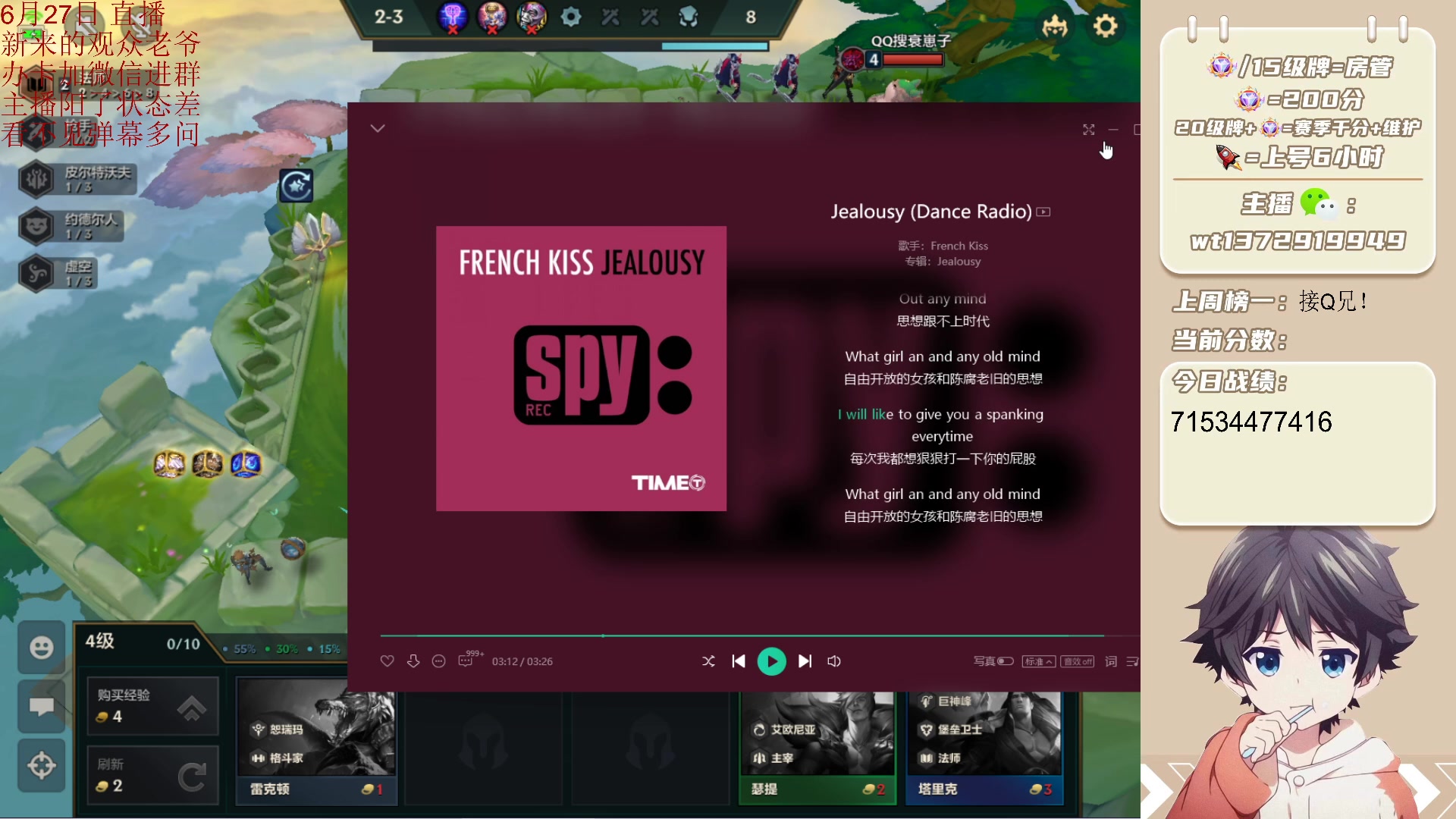
Task: Click the game settings gear icon
Action: pos(1106,26)
